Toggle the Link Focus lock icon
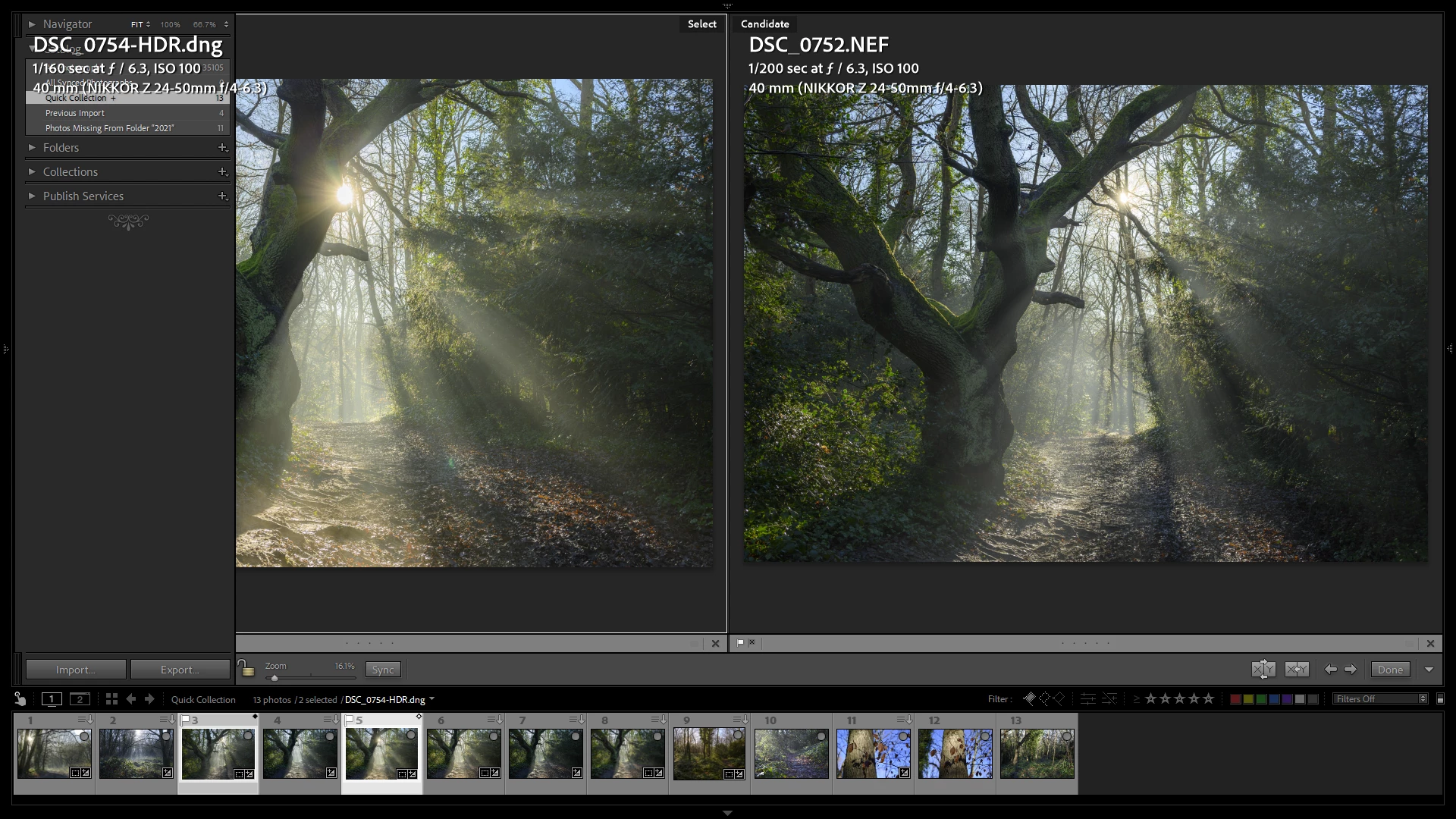 [246, 669]
